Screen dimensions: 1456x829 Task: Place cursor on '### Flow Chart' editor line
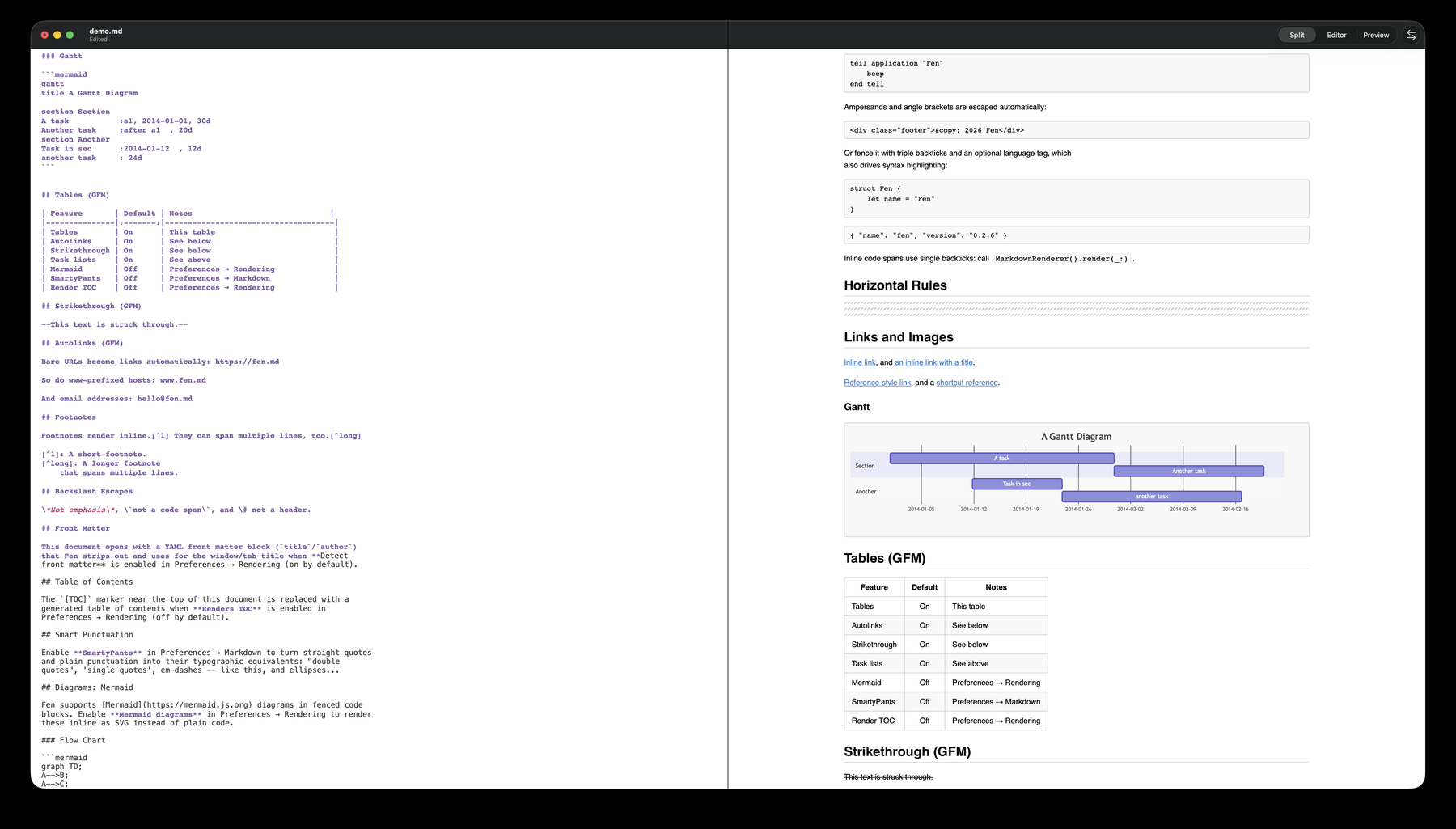pos(74,740)
